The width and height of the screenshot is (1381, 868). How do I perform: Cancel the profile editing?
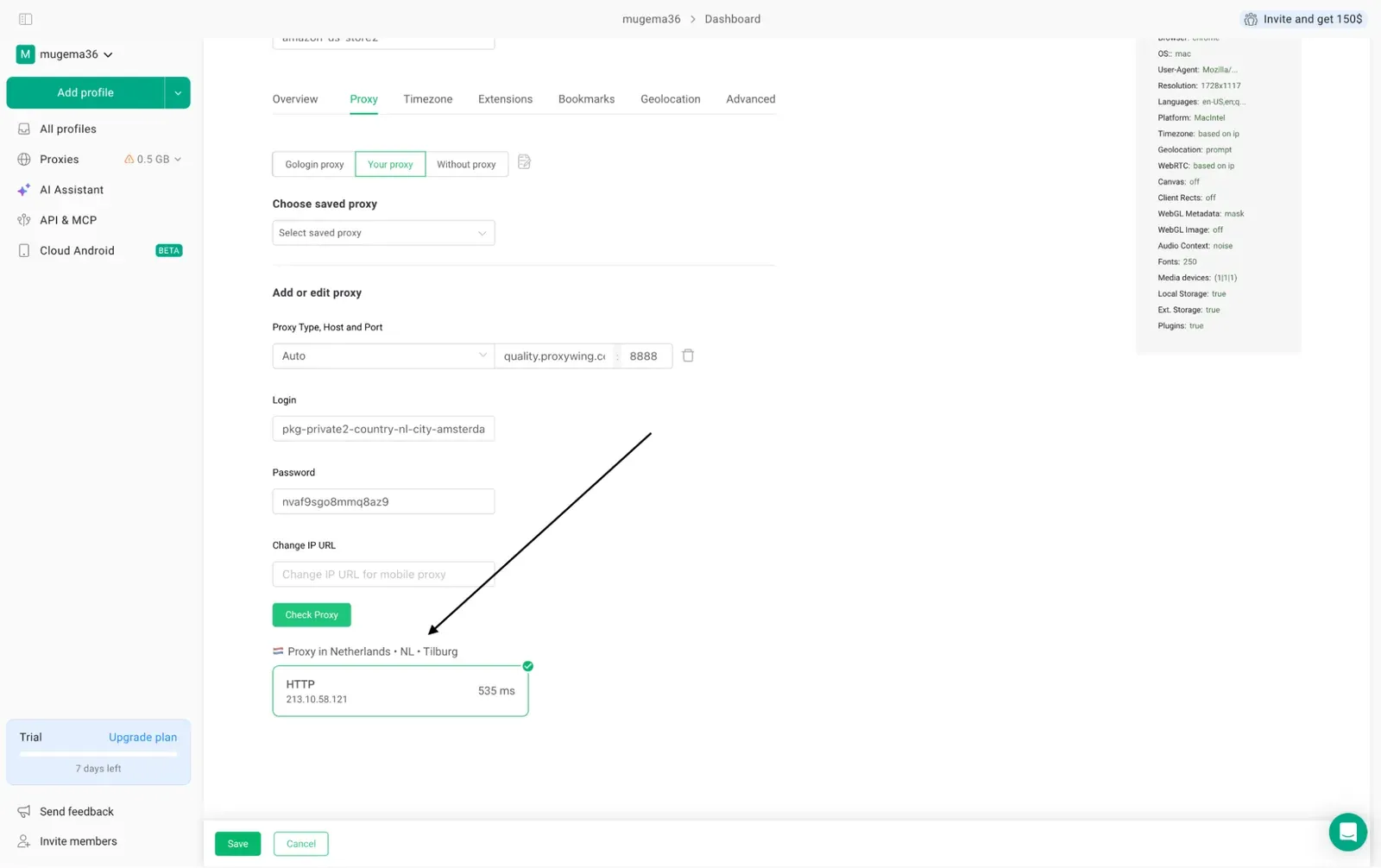pos(300,844)
